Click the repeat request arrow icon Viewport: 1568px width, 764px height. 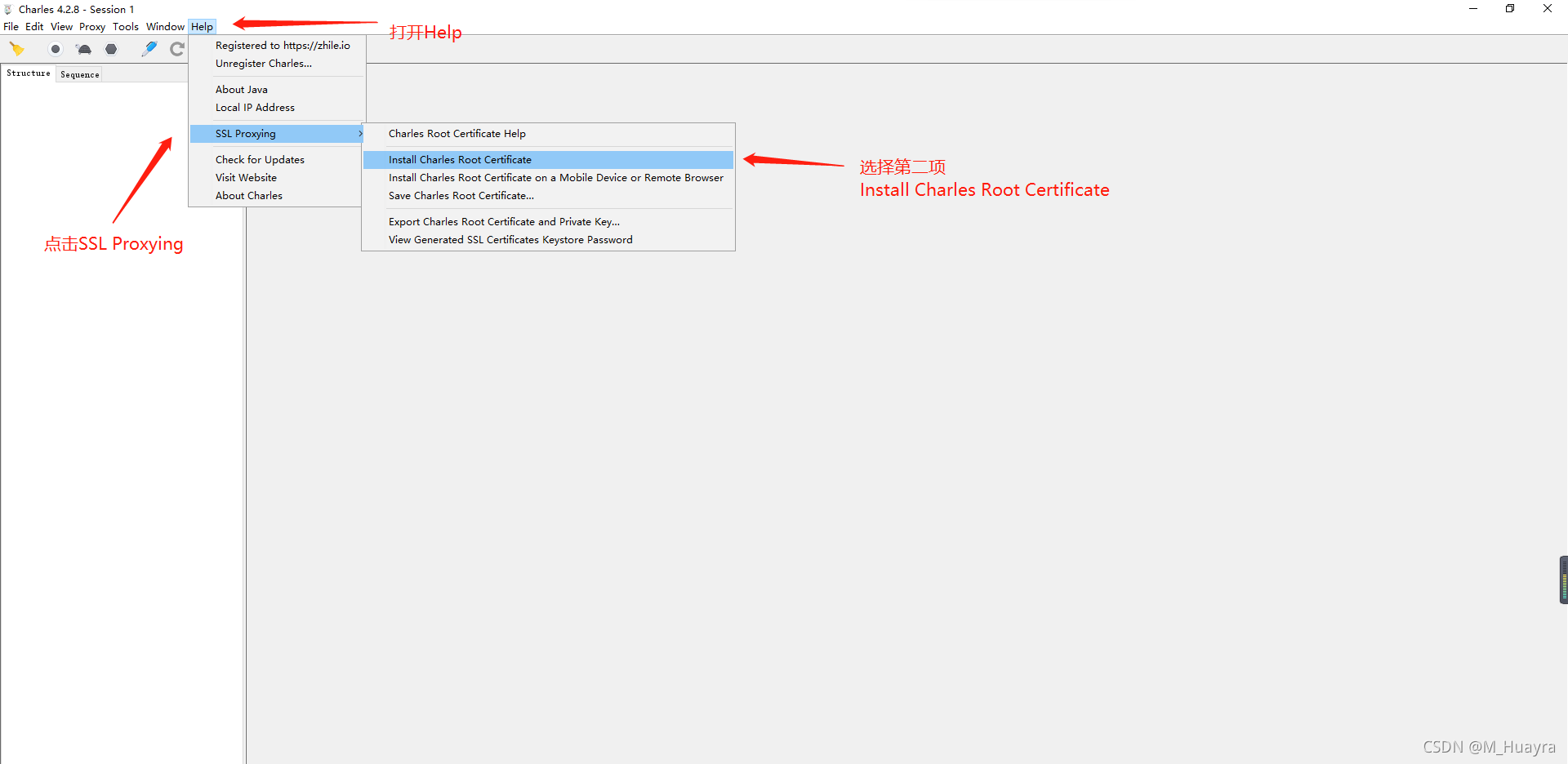pos(177,49)
